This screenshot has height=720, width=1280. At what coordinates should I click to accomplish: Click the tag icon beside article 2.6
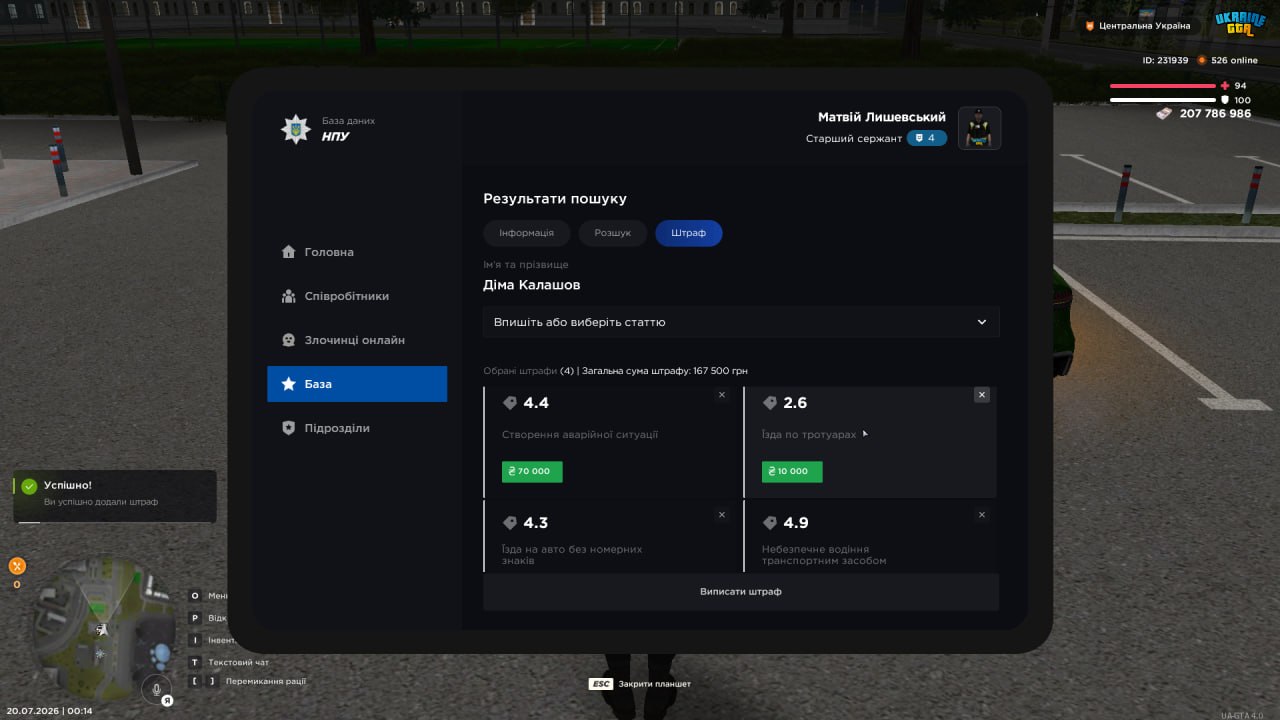point(770,403)
